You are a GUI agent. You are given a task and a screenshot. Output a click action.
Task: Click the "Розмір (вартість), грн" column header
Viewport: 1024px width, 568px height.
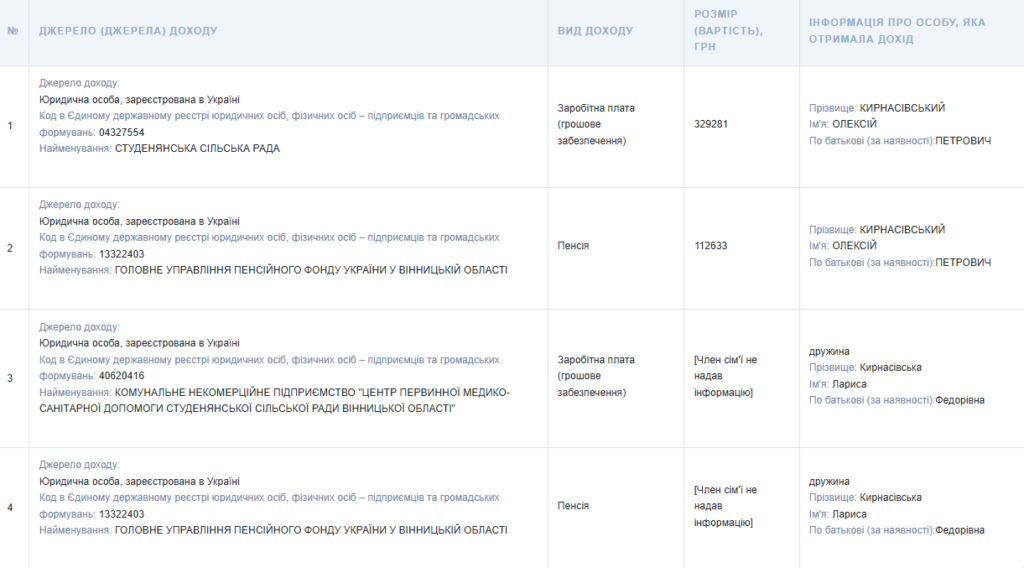[729, 31]
